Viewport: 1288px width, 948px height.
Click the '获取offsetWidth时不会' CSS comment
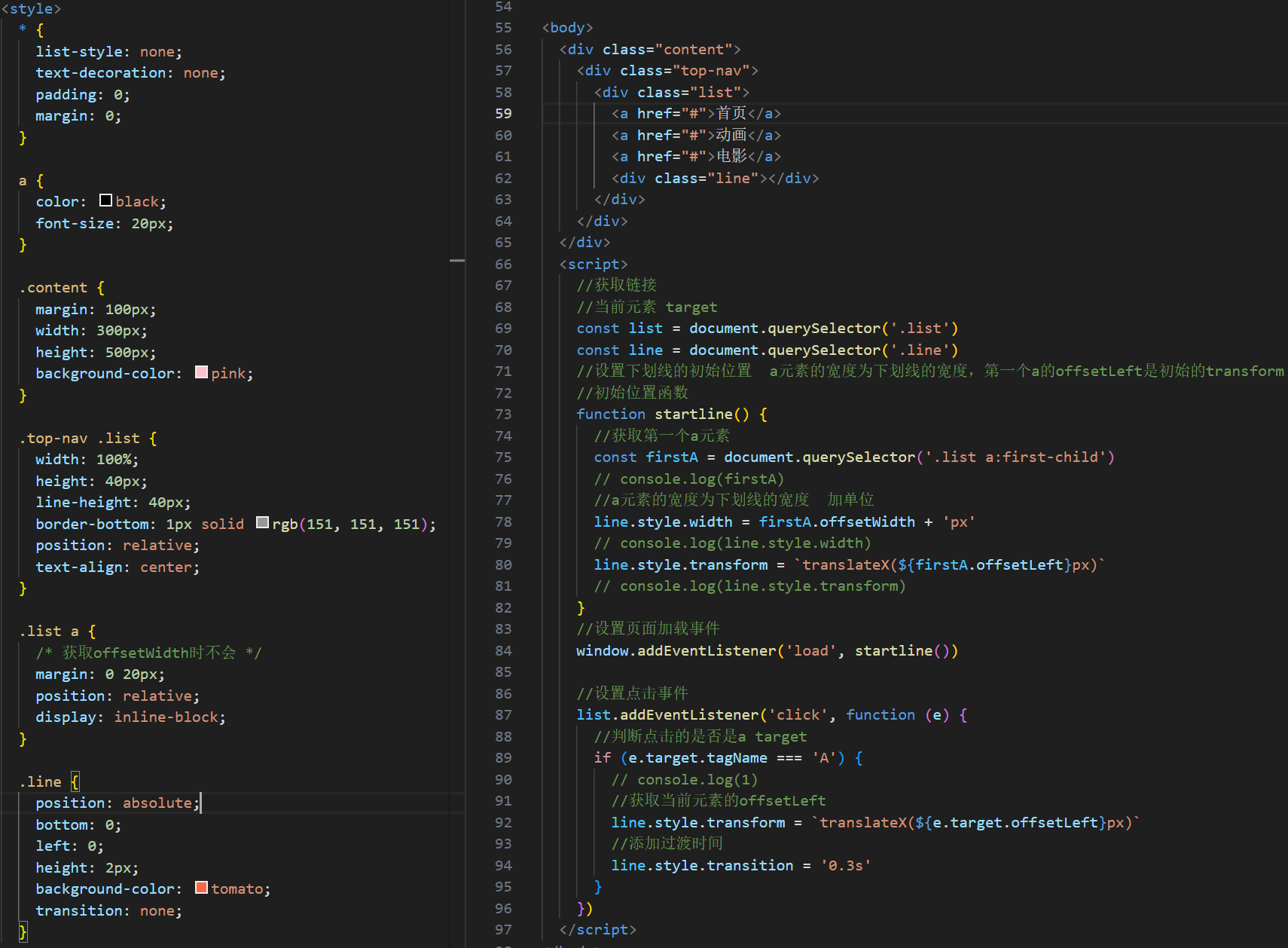[148, 653]
